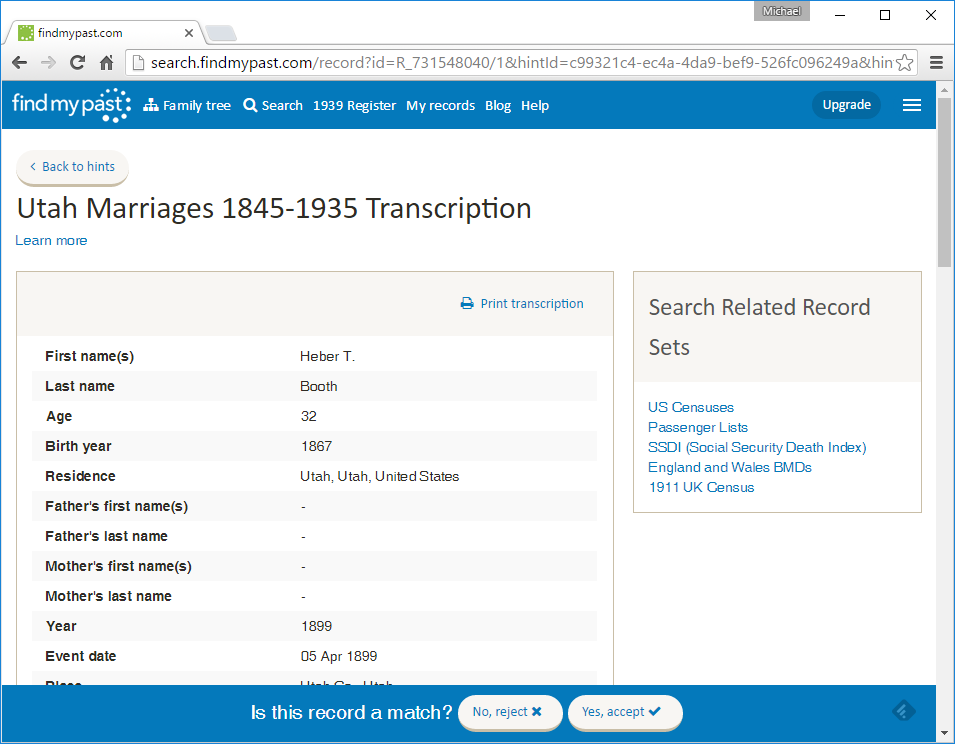Open SSDI Social Security Death Index link
Screen dimensions: 955x744
(757, 447)
